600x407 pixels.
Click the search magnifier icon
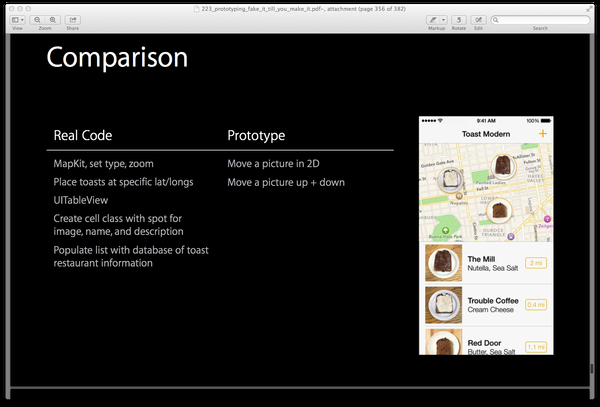(496, 20)
